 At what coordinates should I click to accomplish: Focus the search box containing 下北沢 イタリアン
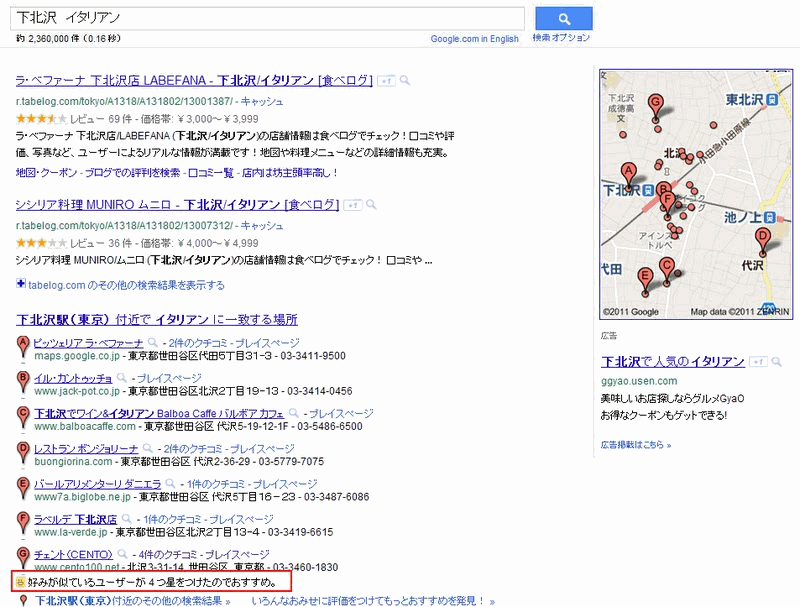pyautogui.click(x=267, y=18)
